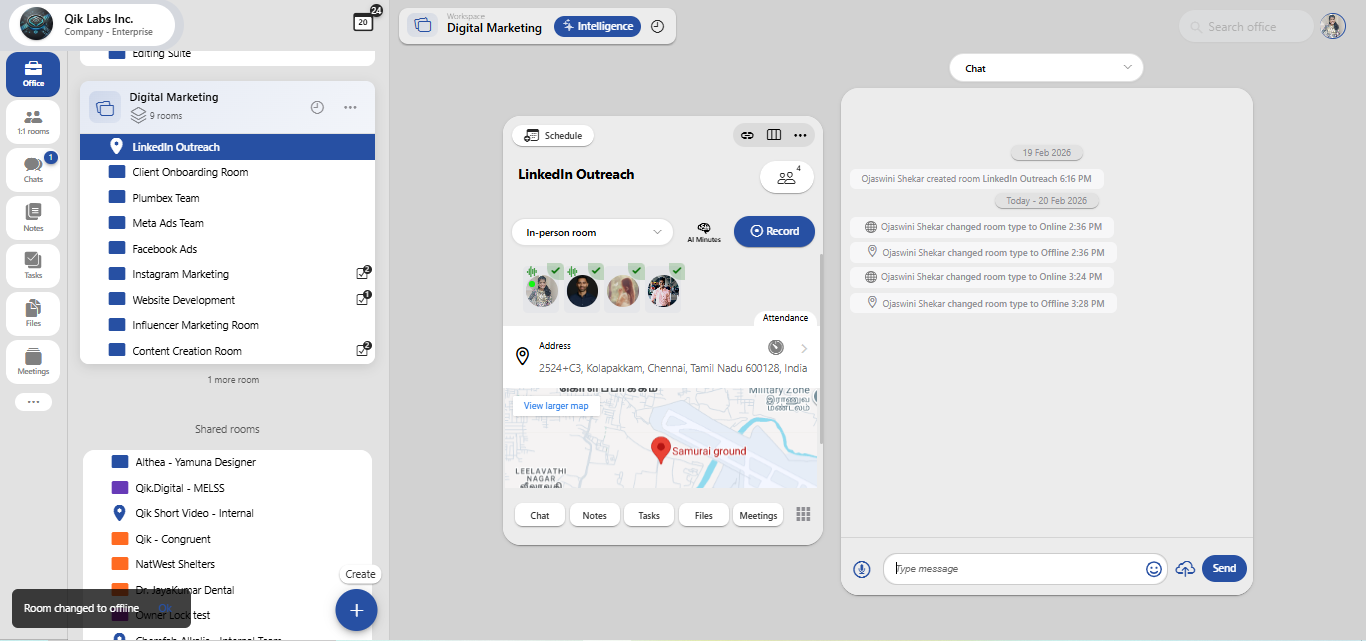Screen dimensions: 1366x641
Task: Click the Schedule button
Action: (x=553, y=135)
